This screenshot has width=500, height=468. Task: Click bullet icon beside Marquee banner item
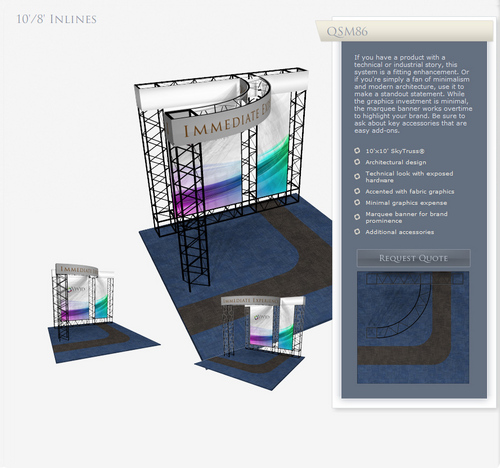[357, 217]
